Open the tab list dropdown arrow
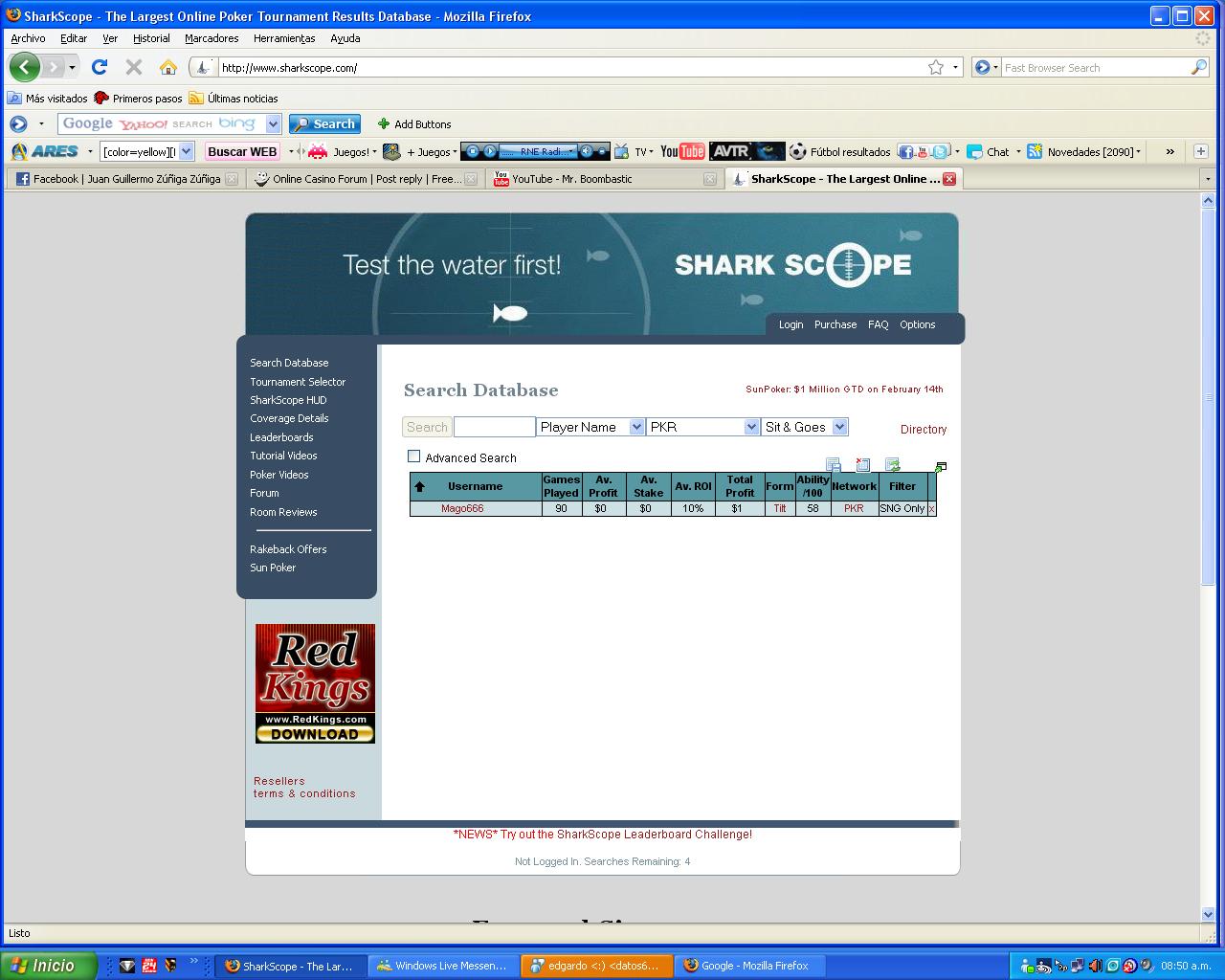 click(x=1208, y=179)
